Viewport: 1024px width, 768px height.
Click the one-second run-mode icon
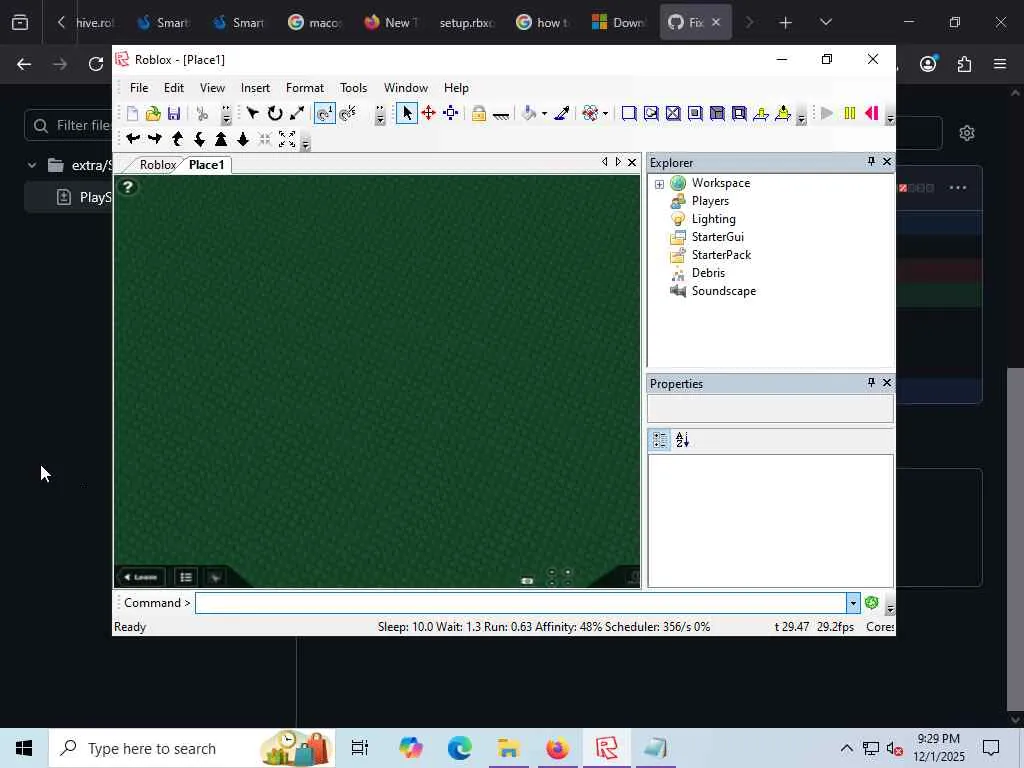pyautogui.click(x=348, y=114)
